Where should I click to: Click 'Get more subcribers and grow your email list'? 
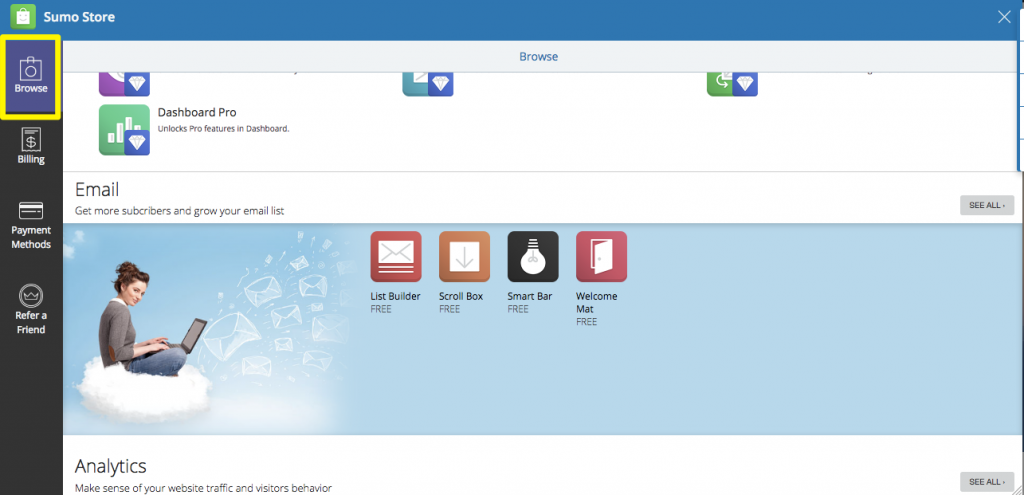coord(180,211)
